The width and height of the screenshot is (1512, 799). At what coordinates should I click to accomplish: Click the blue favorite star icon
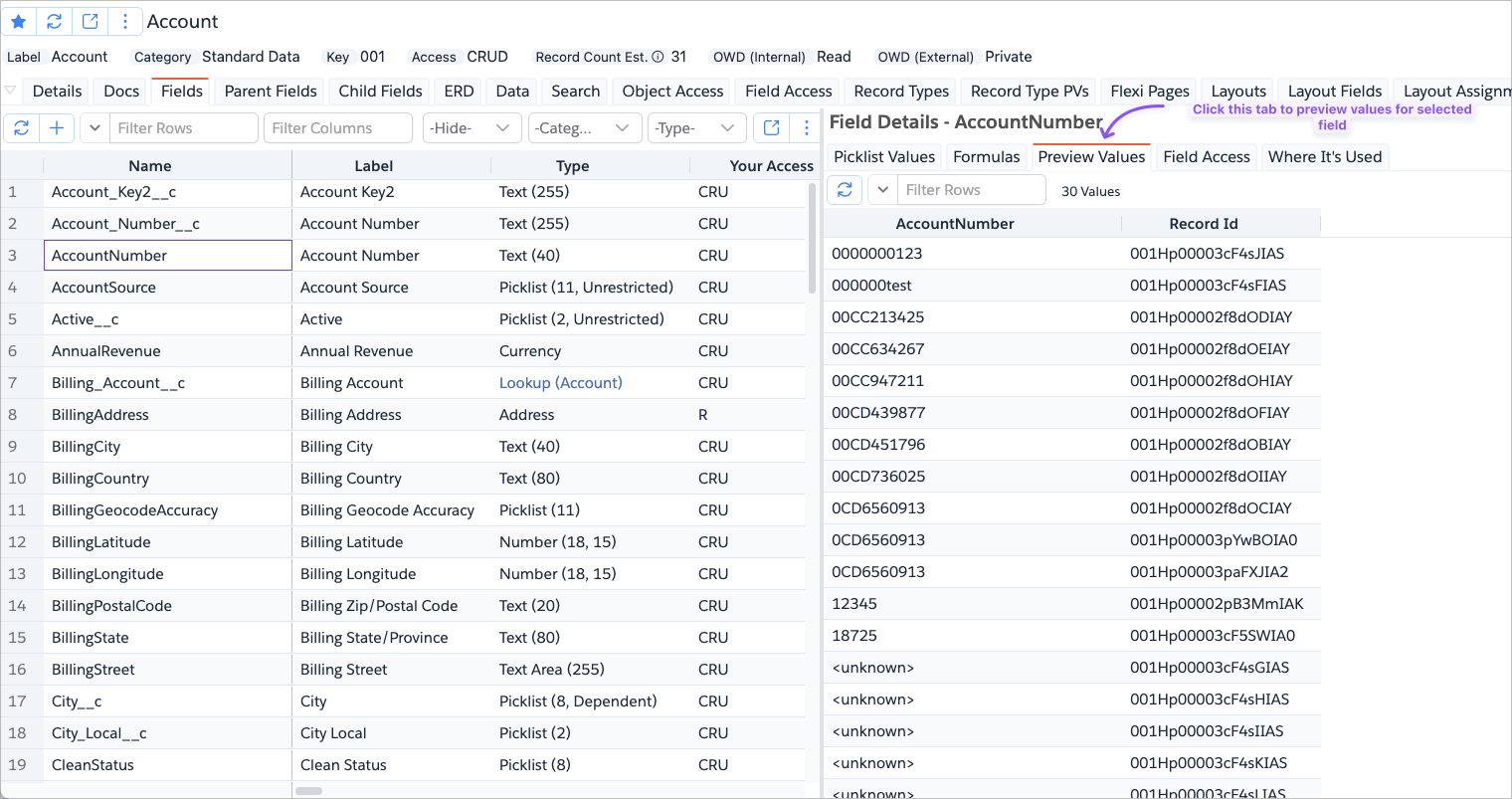tap(19, 21)
